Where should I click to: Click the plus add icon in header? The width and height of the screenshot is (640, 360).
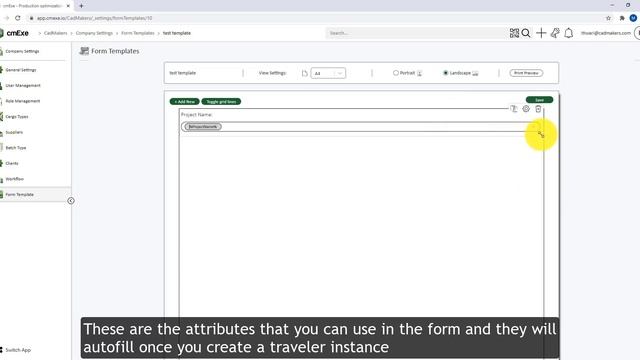(x=541, y=33)
